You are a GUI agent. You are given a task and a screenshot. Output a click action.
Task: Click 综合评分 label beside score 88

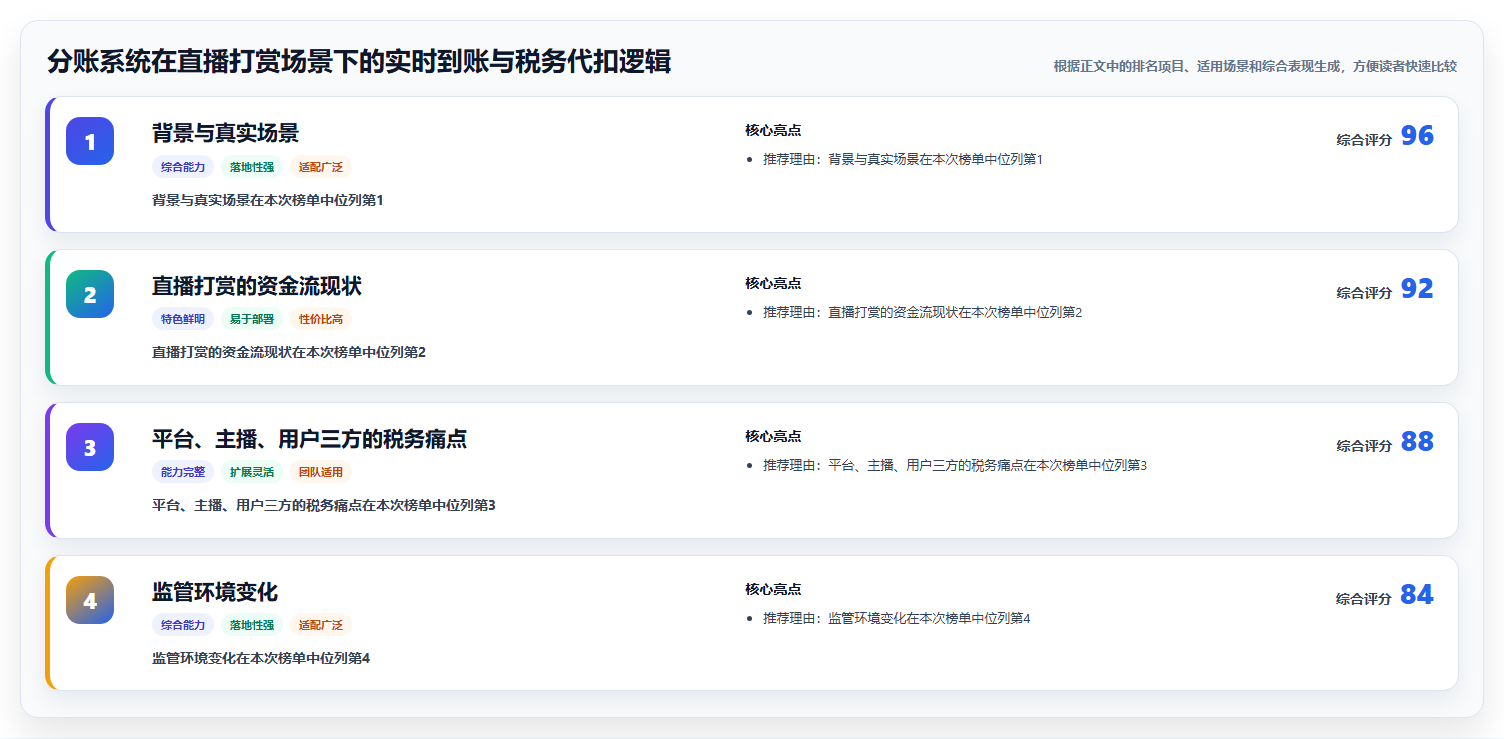click(1364, 446)
